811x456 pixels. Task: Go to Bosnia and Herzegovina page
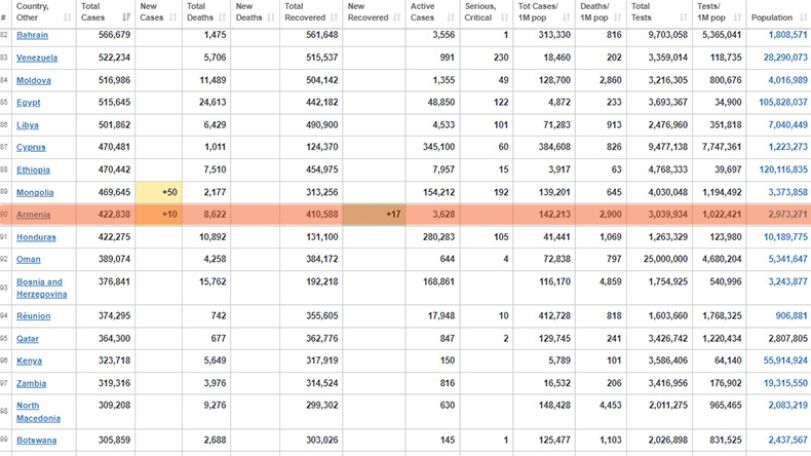(41, 288)
